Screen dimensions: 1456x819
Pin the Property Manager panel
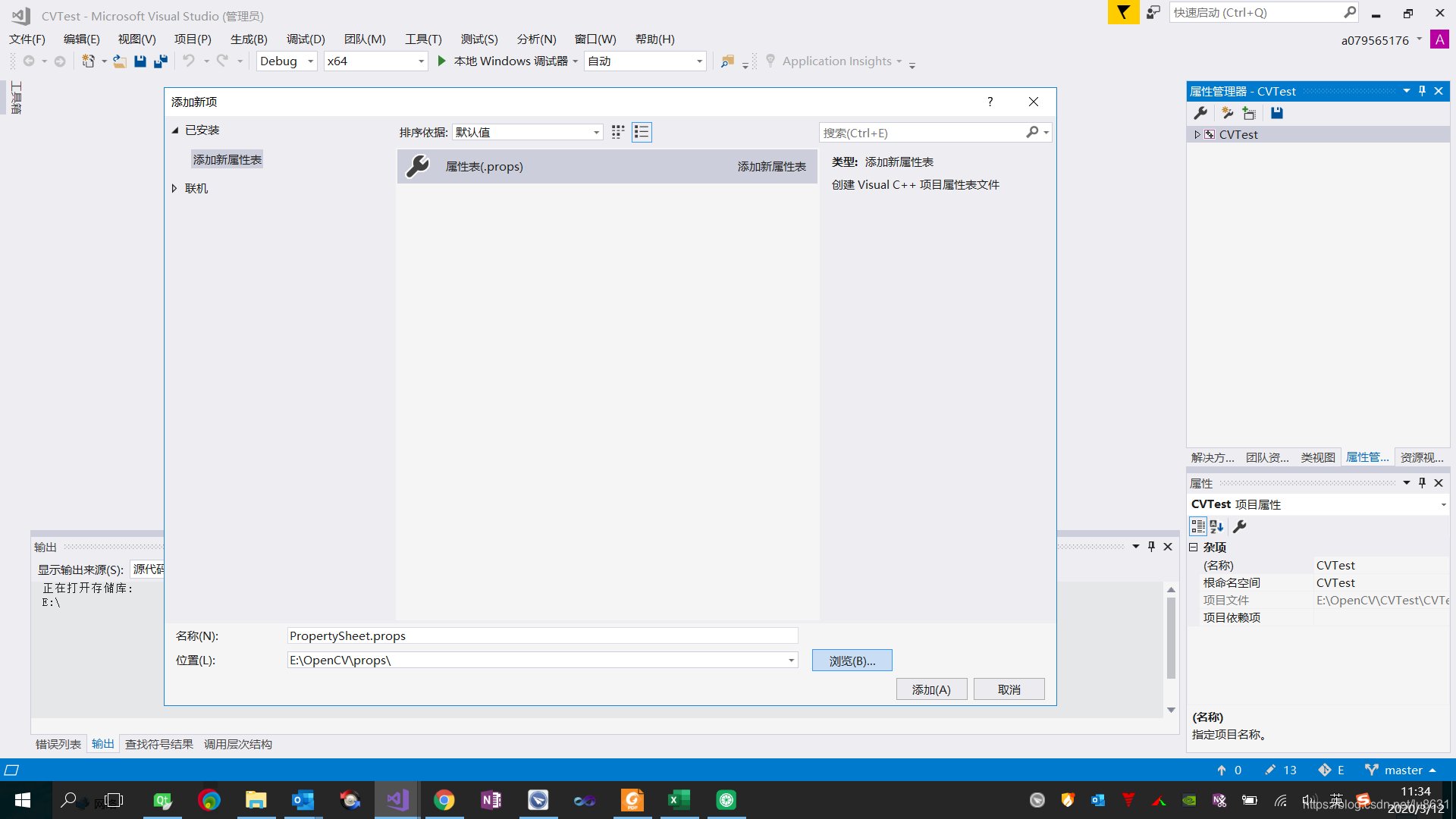pos(1422,91)
